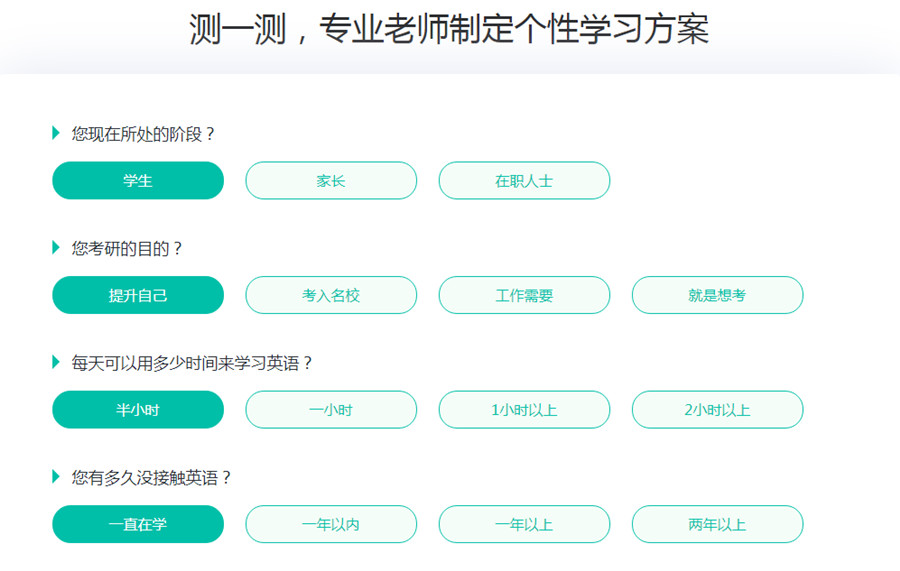
Task: Click the triangle beside 每天可以用多少时间来学习英语
Action: (56, 362)
